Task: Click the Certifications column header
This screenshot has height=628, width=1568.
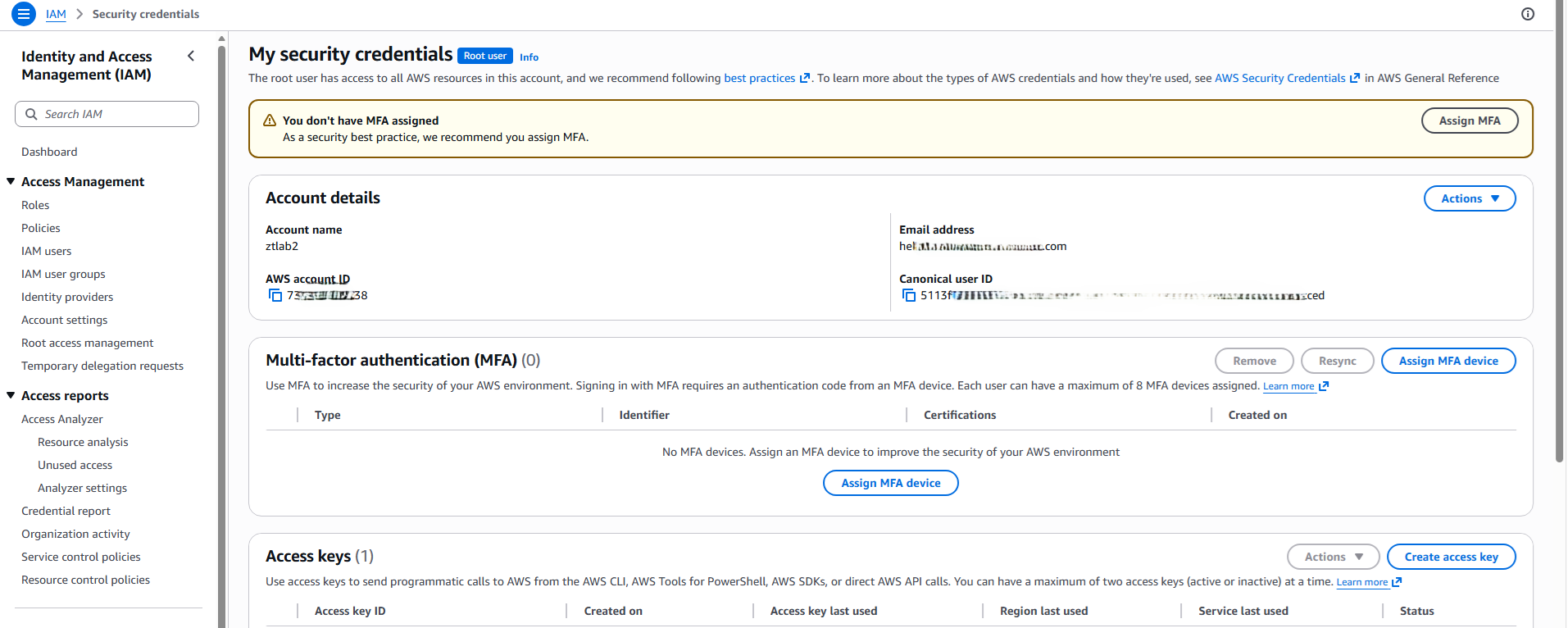Action: 960,415
